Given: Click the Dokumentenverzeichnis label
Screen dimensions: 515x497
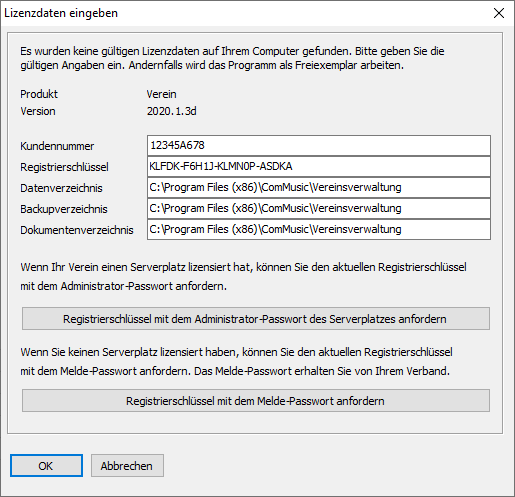Looking at the screenshot, I should (77, 230).
